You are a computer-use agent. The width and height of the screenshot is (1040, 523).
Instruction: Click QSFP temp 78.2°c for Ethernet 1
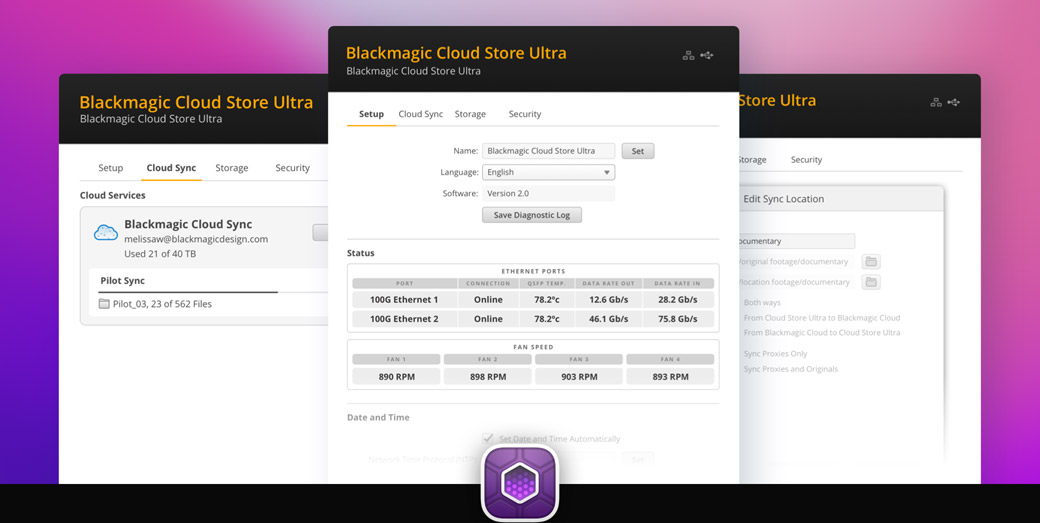[x=547, y=300]
